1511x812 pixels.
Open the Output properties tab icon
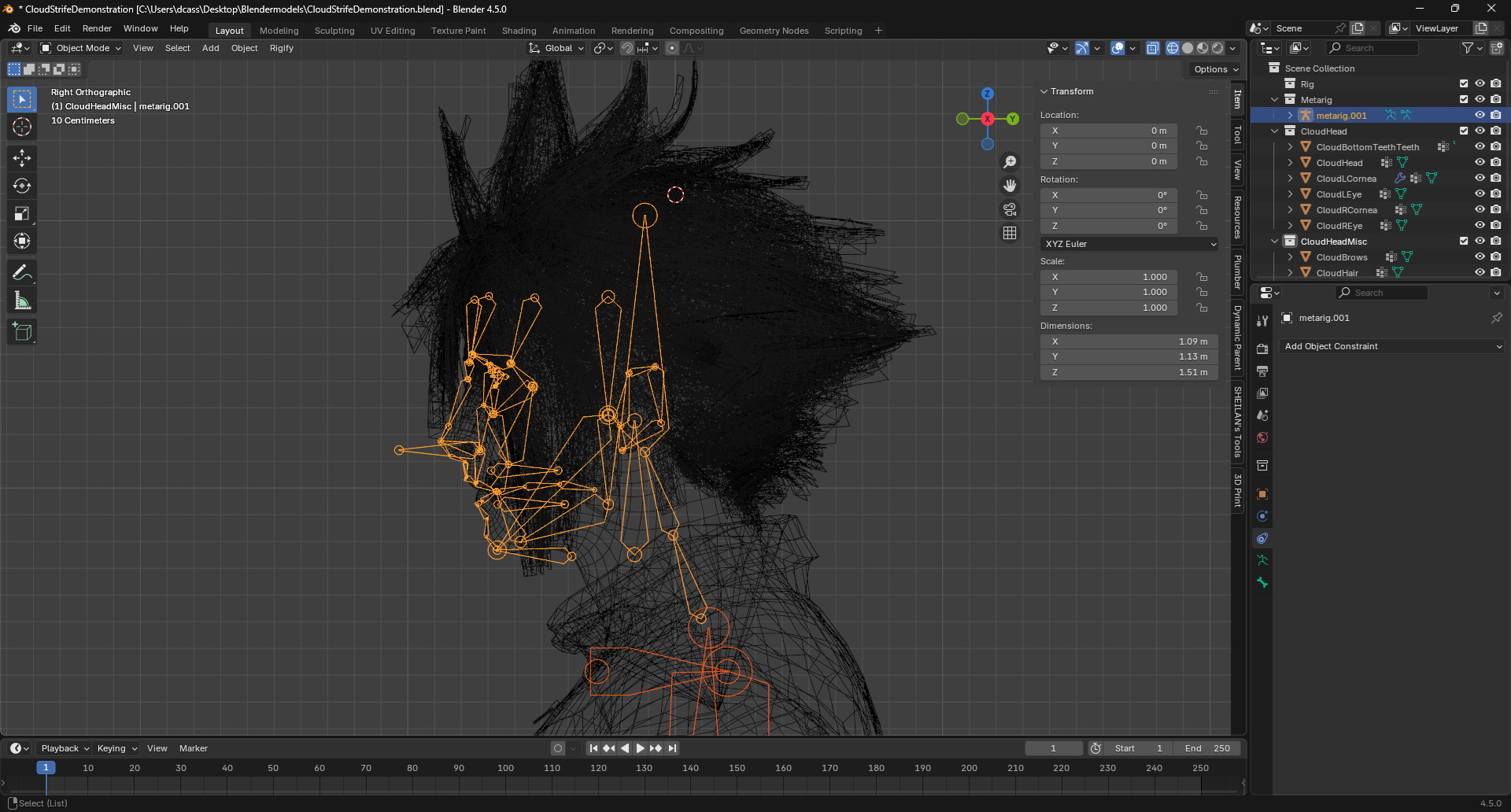[x=1262, y=371]
